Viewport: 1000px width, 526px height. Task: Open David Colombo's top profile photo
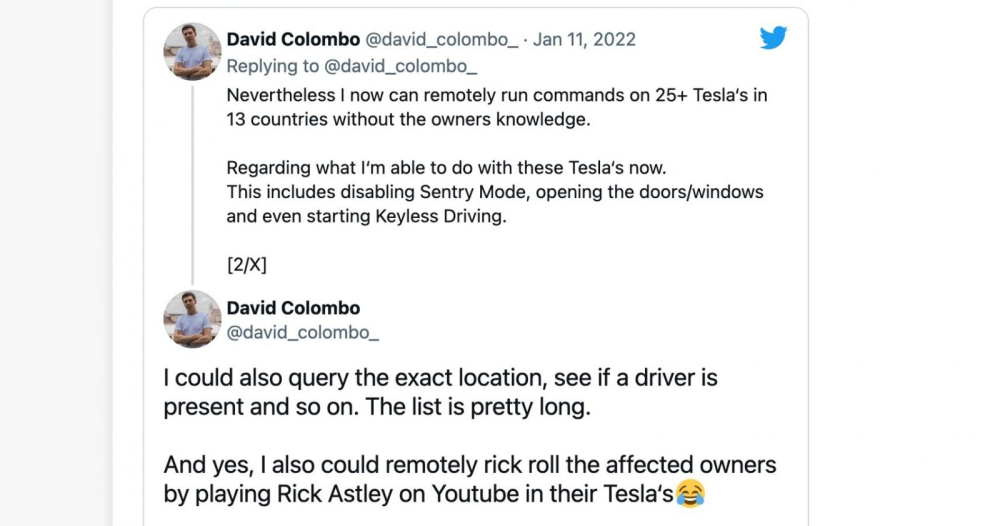pos(192,52)
